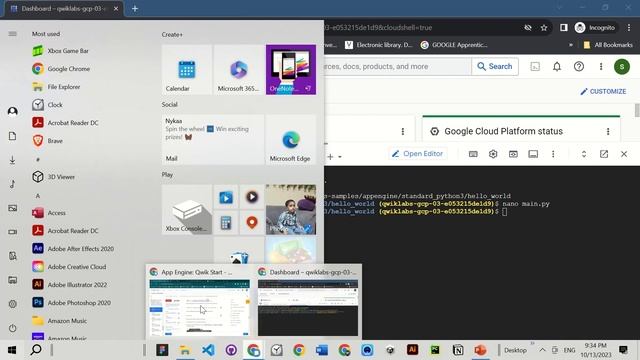Open Xbox Console Companion tile

pos(187,210)
